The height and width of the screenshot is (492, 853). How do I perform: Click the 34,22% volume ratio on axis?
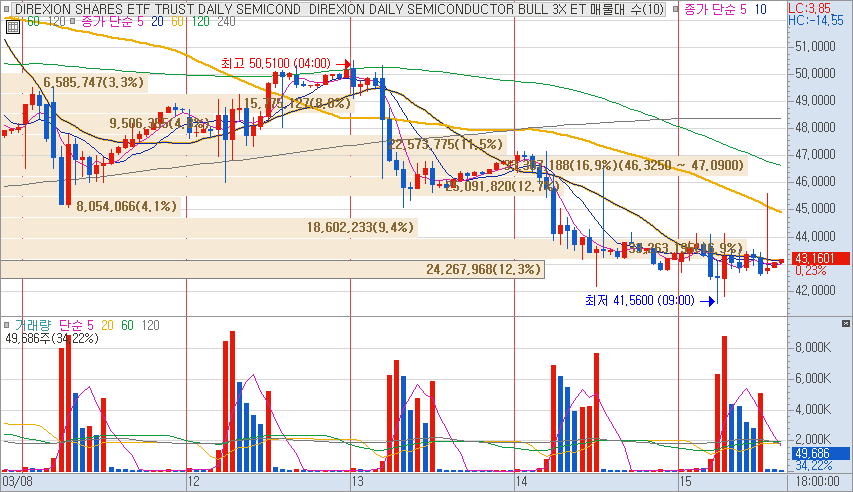813,466
